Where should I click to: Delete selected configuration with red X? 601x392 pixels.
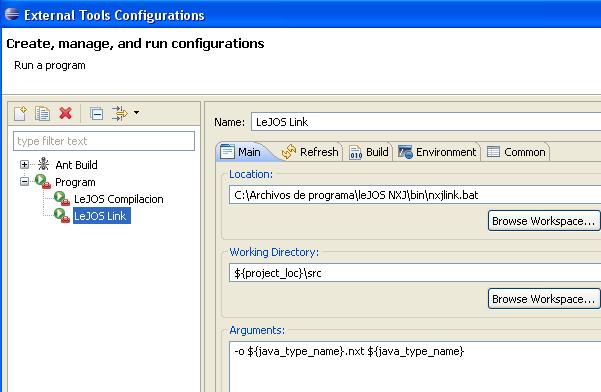tap(66, 113)
